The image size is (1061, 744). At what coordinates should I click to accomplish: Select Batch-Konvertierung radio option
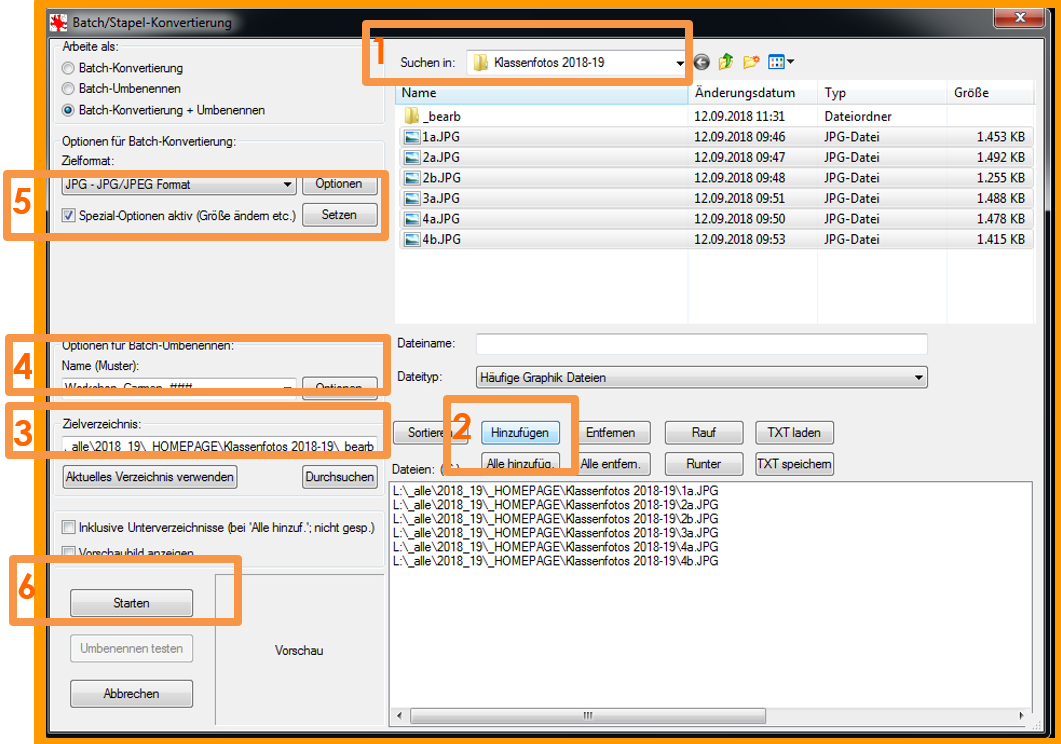pyautogui.click(x=68, y=69)
